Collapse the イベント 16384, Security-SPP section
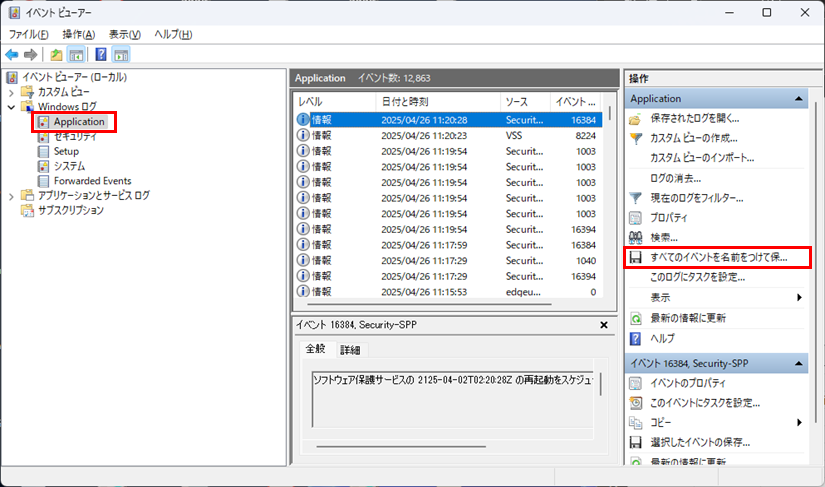825x487 pixels. 799,364
